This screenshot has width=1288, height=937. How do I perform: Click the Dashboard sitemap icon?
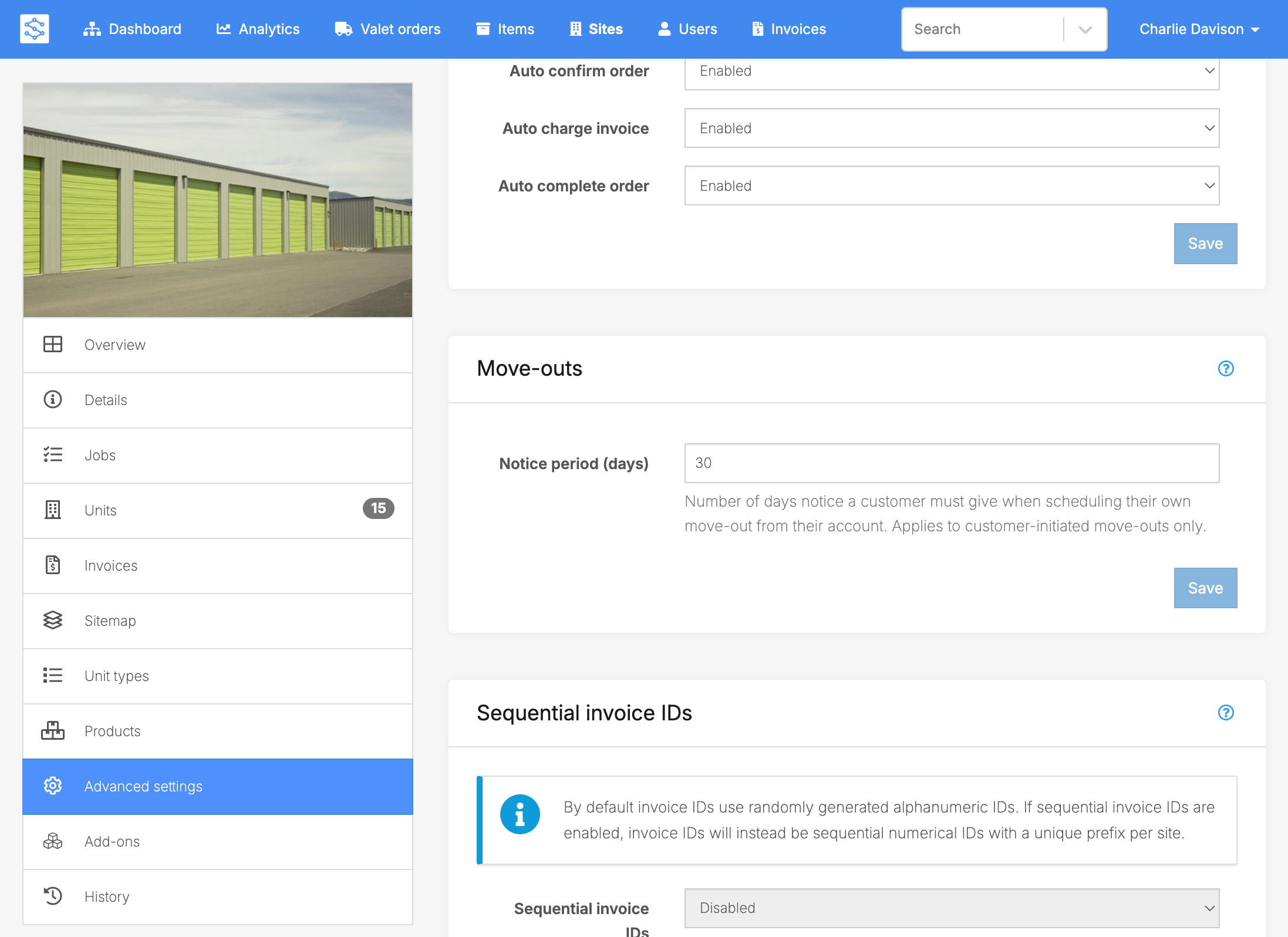[x=92, y=29]
